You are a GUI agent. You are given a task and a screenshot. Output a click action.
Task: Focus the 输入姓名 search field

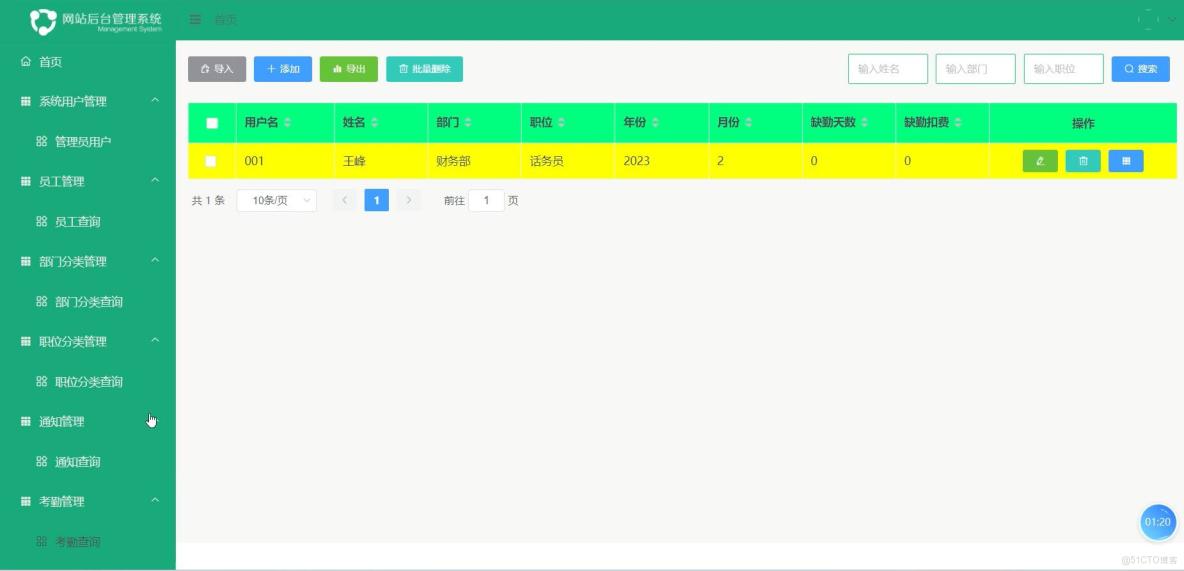click(887, 69)
